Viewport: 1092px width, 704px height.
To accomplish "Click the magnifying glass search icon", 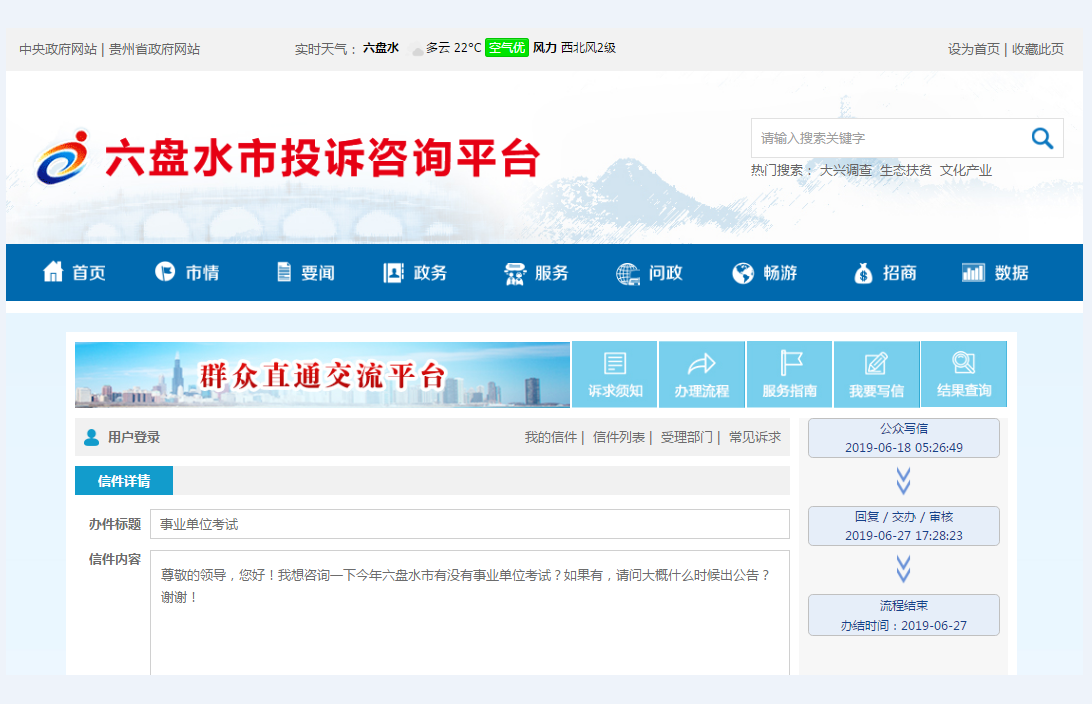I will coord(1042,139).
